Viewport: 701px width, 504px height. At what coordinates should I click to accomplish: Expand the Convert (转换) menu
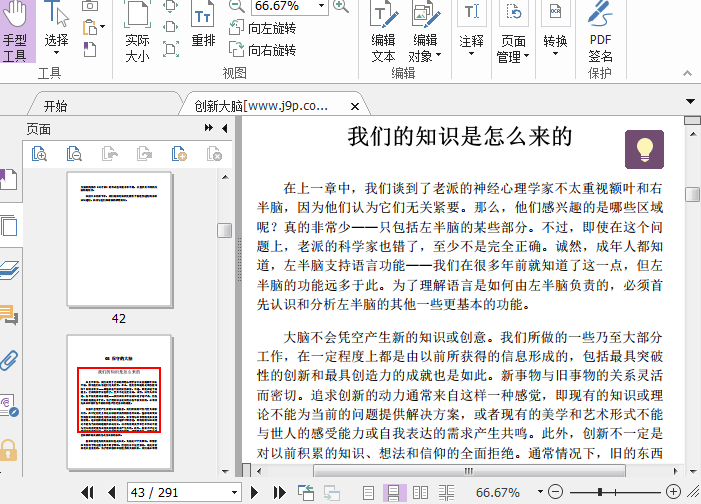pyautogui.click(x=555, y=29)
